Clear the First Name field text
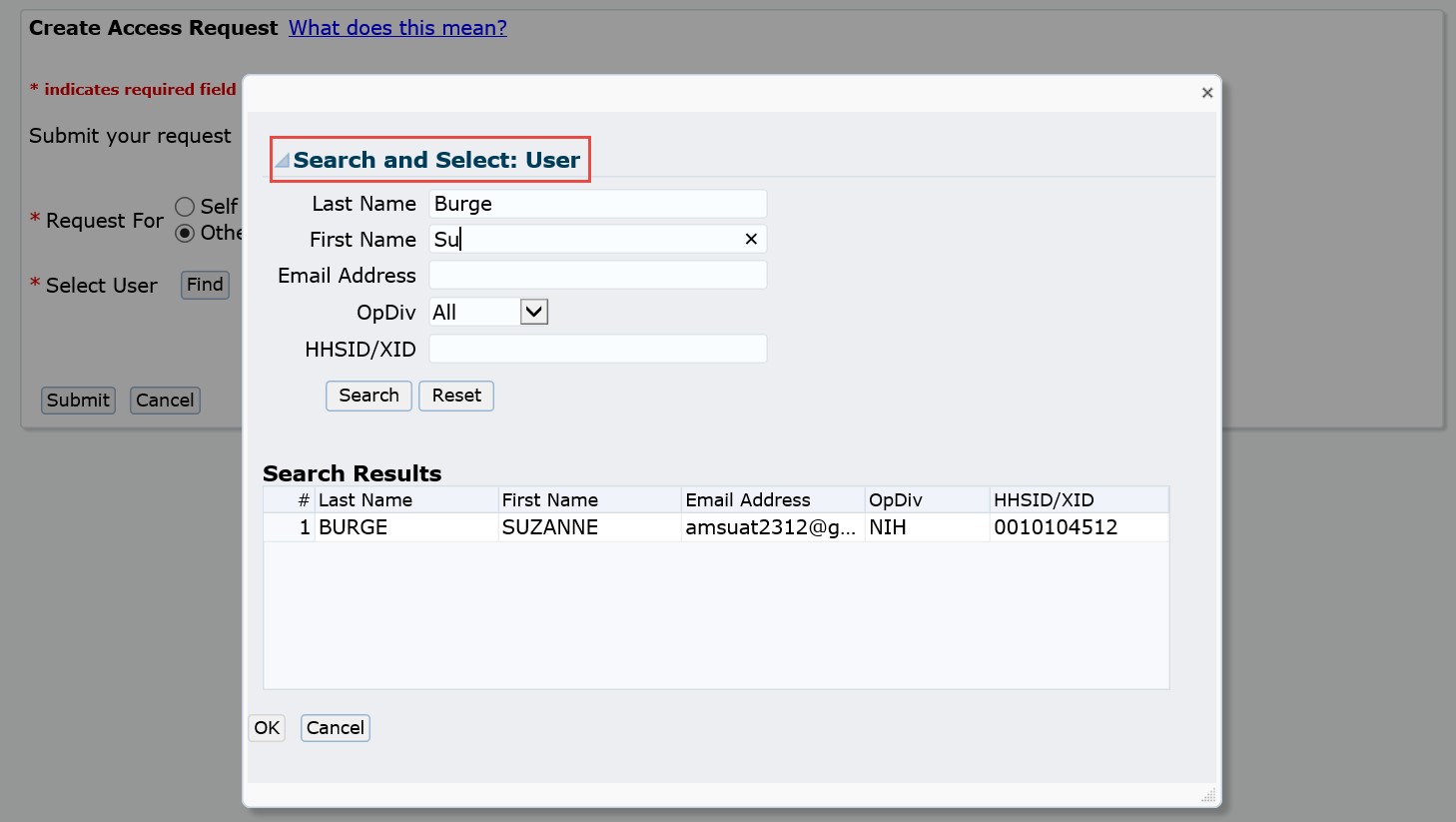The image size is (1456, 822). pos(751,239)
